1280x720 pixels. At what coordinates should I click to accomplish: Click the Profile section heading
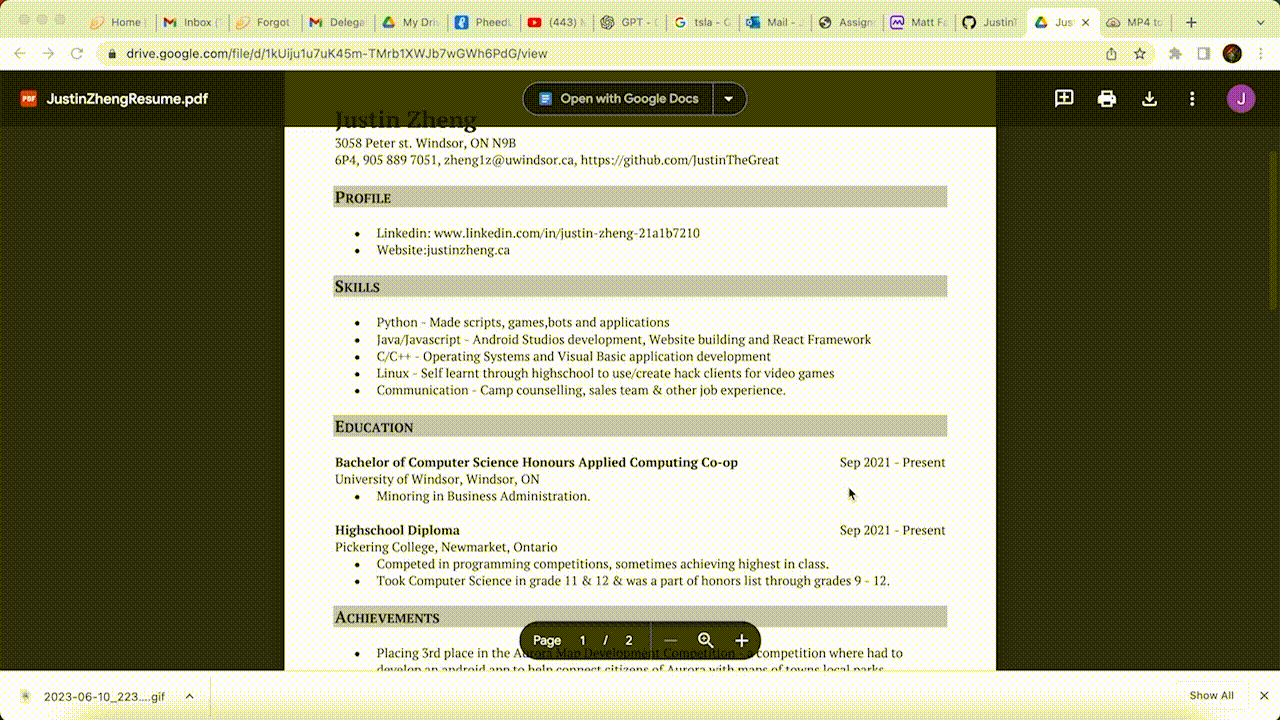pos(640,197)
